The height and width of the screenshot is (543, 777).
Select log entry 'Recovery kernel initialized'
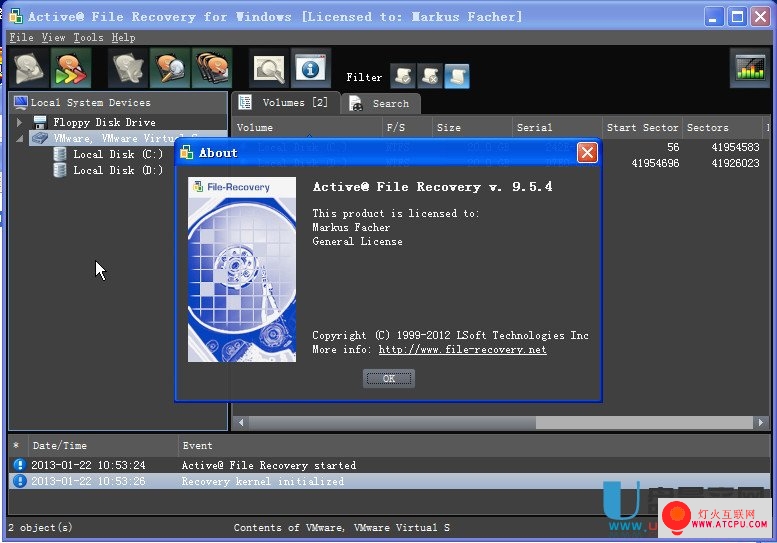point(389,481)
